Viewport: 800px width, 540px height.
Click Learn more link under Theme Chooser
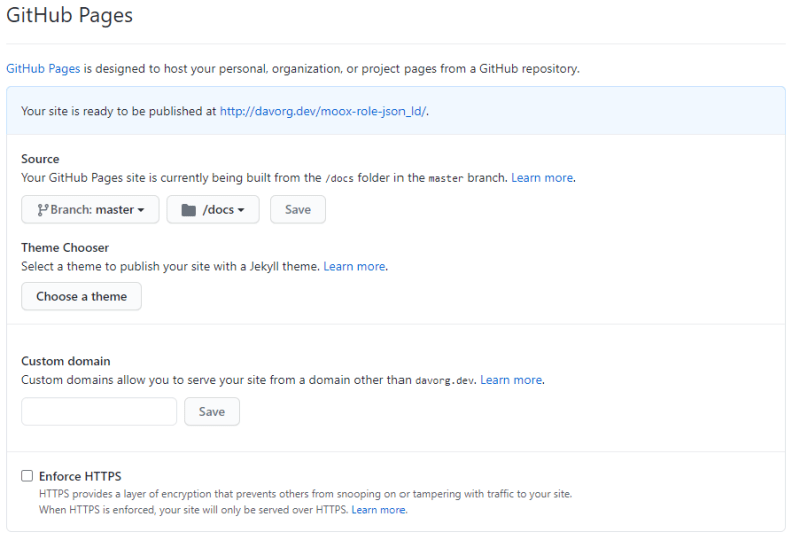point(354,266)
